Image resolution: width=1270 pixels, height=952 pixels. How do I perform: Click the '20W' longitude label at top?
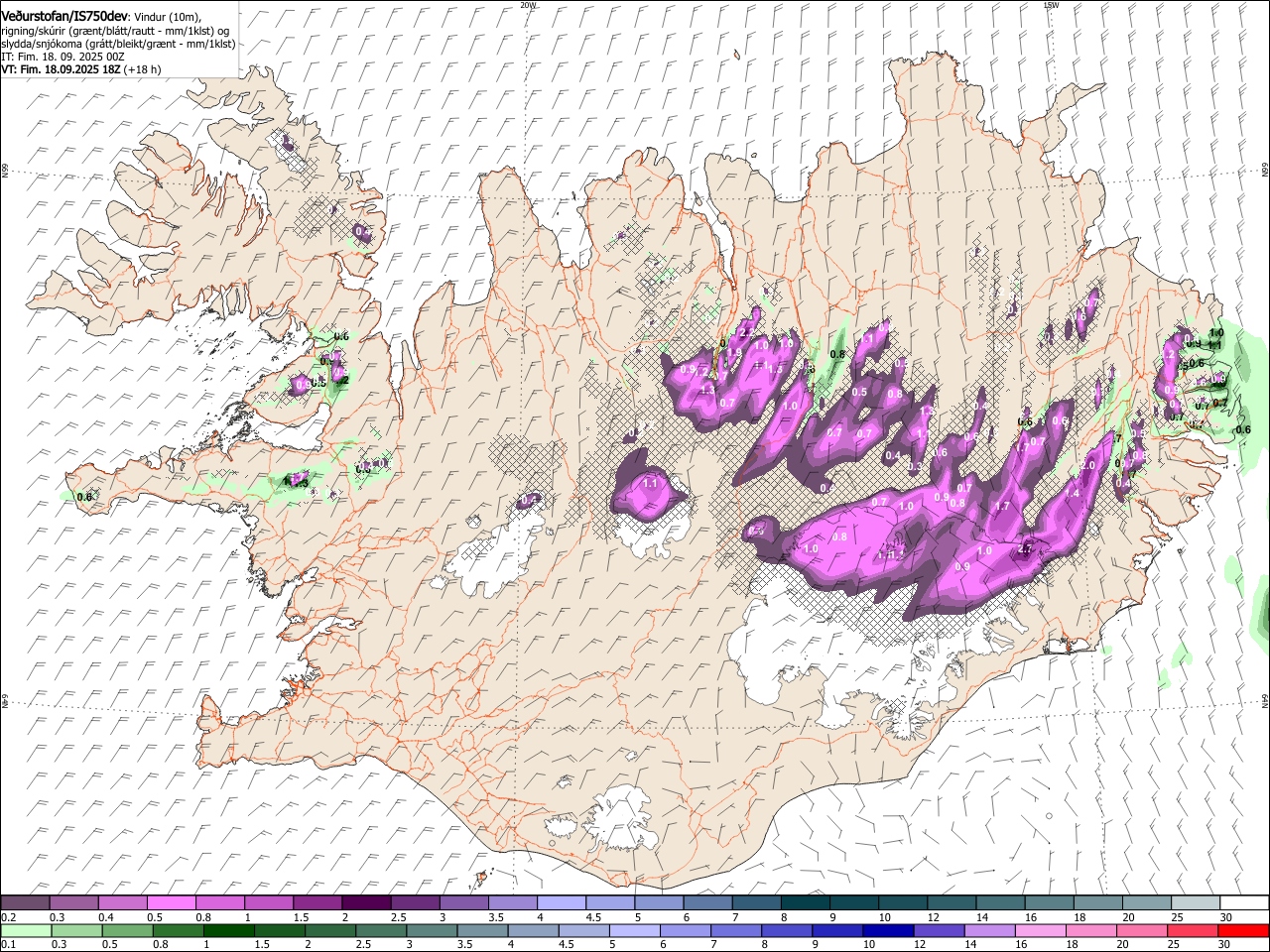pos(528,5)
